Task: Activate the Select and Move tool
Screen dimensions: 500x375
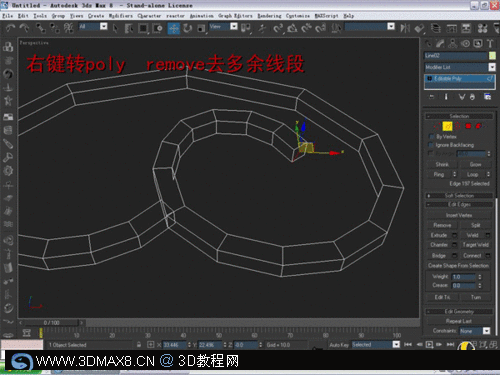Action: (174, 28)
